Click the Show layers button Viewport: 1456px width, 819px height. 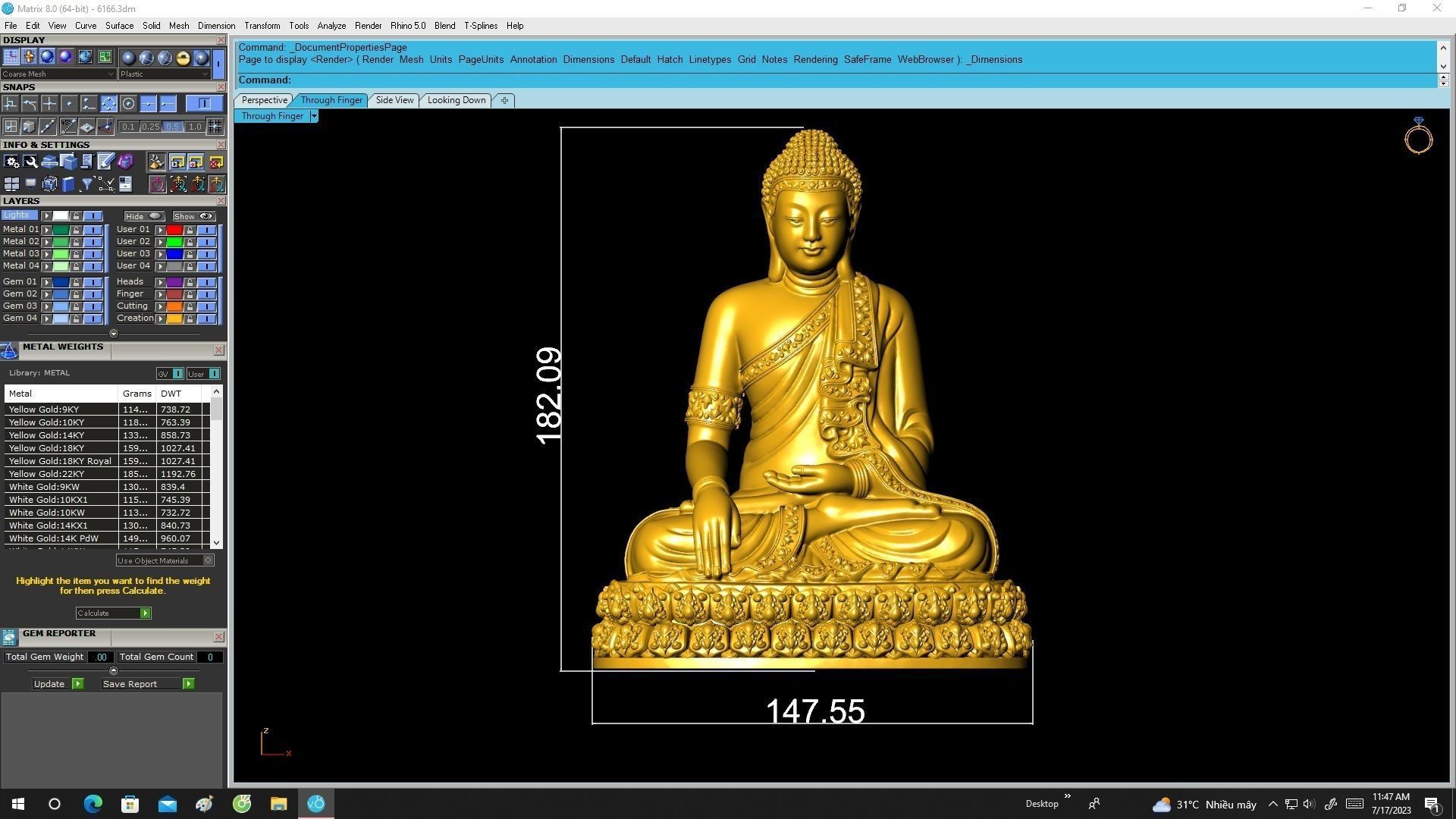[x=194, y=216]
